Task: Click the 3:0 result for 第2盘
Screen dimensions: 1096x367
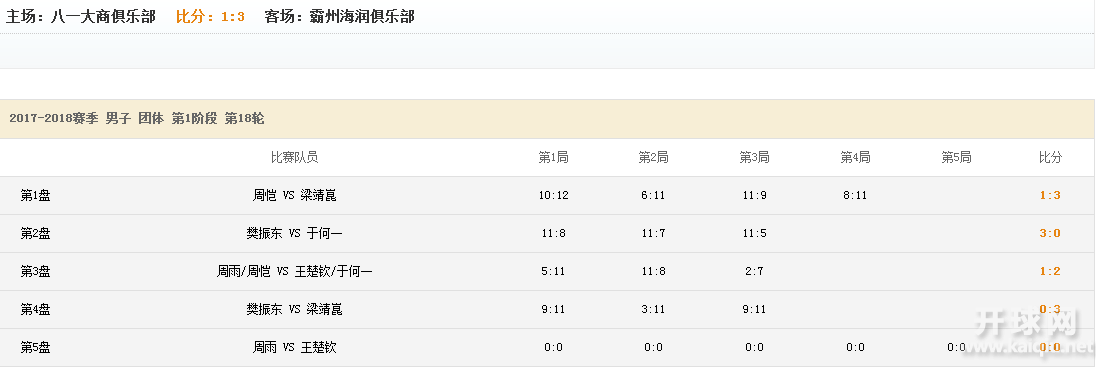Action: coord(1050,233)
